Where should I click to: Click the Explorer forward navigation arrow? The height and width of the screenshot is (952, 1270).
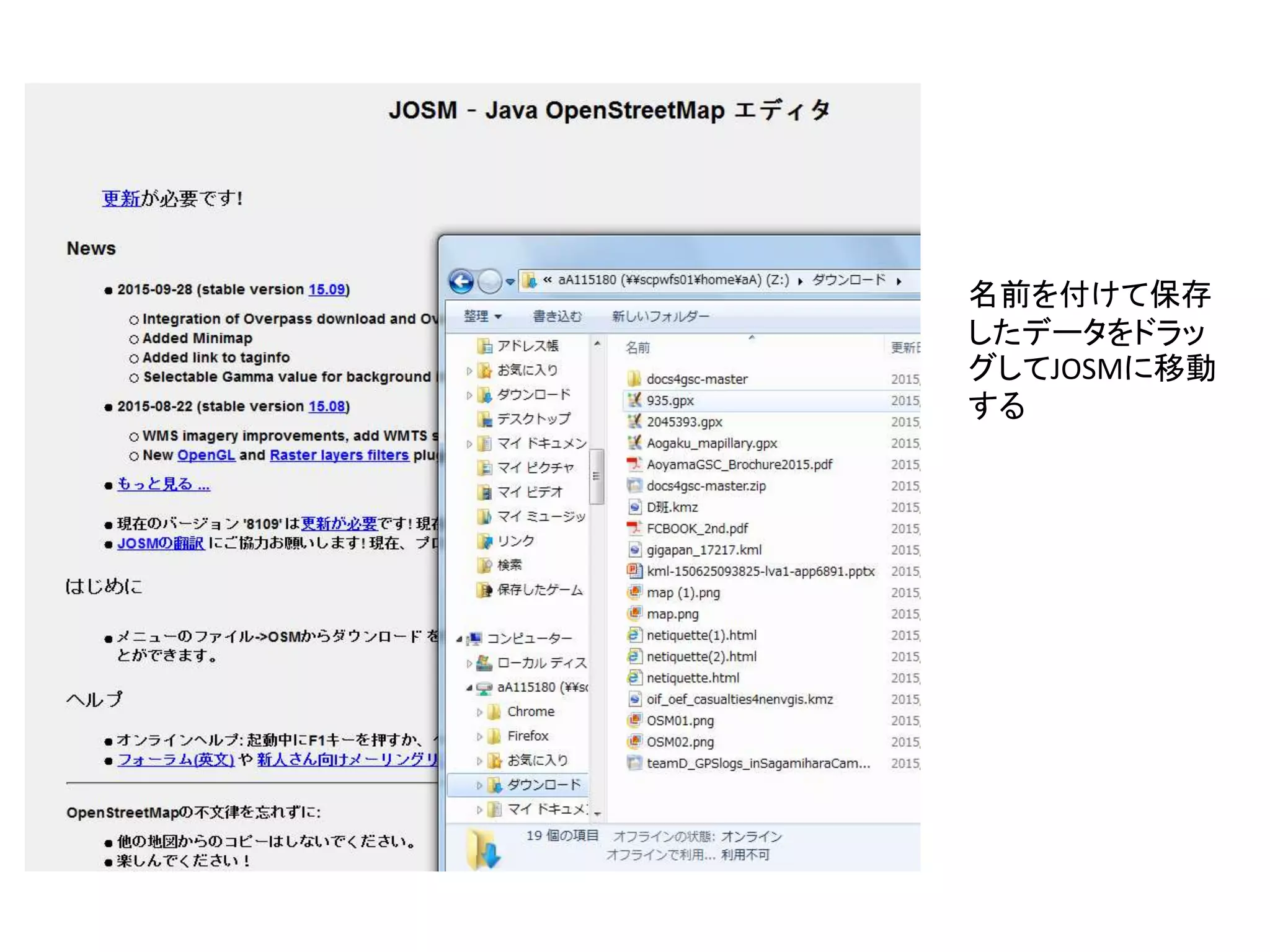[x=490, y=281]
